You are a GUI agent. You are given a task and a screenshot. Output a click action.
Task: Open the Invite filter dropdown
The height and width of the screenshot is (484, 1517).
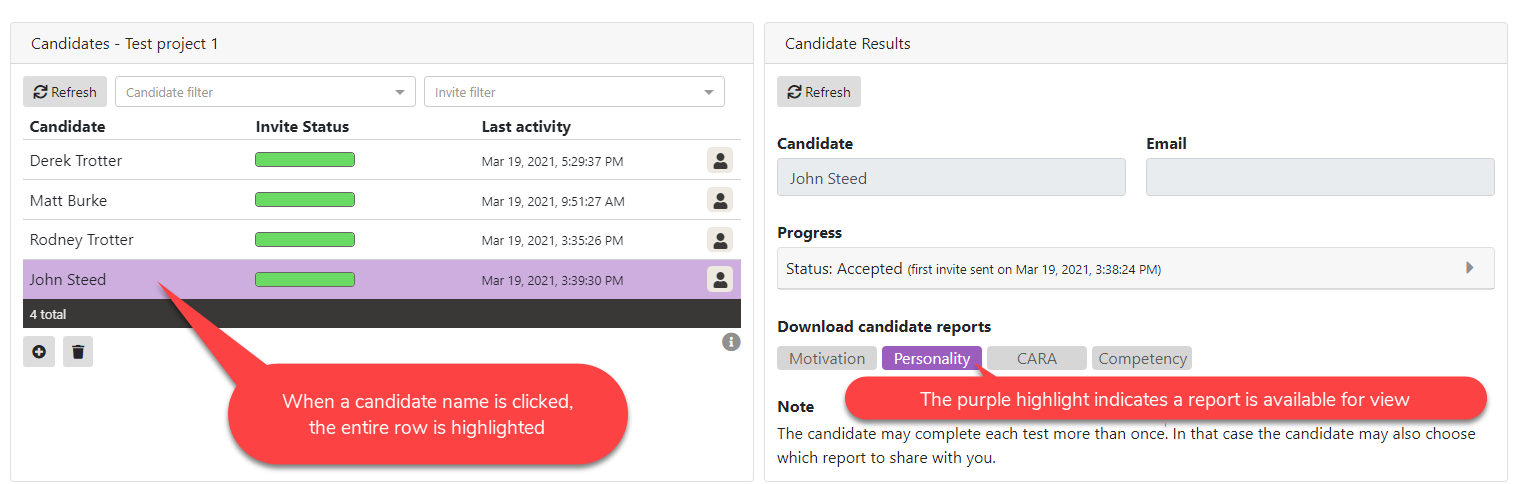[x=574, y=92]
